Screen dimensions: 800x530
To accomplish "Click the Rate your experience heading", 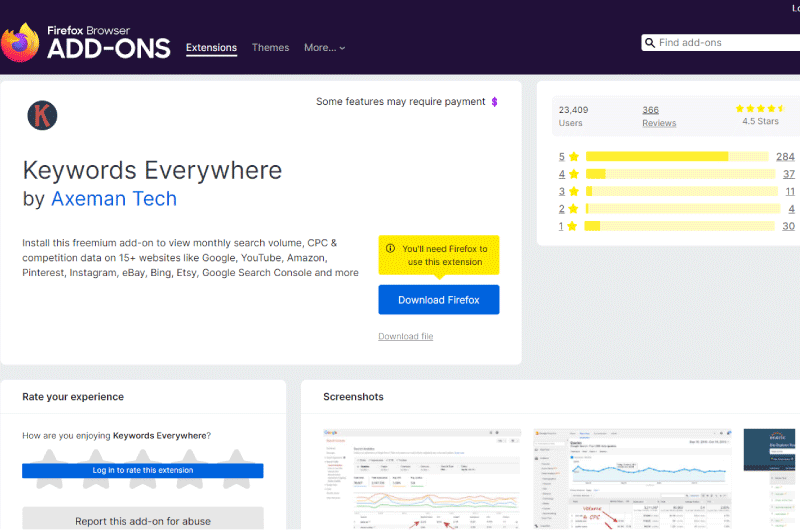I will [73, 397].
